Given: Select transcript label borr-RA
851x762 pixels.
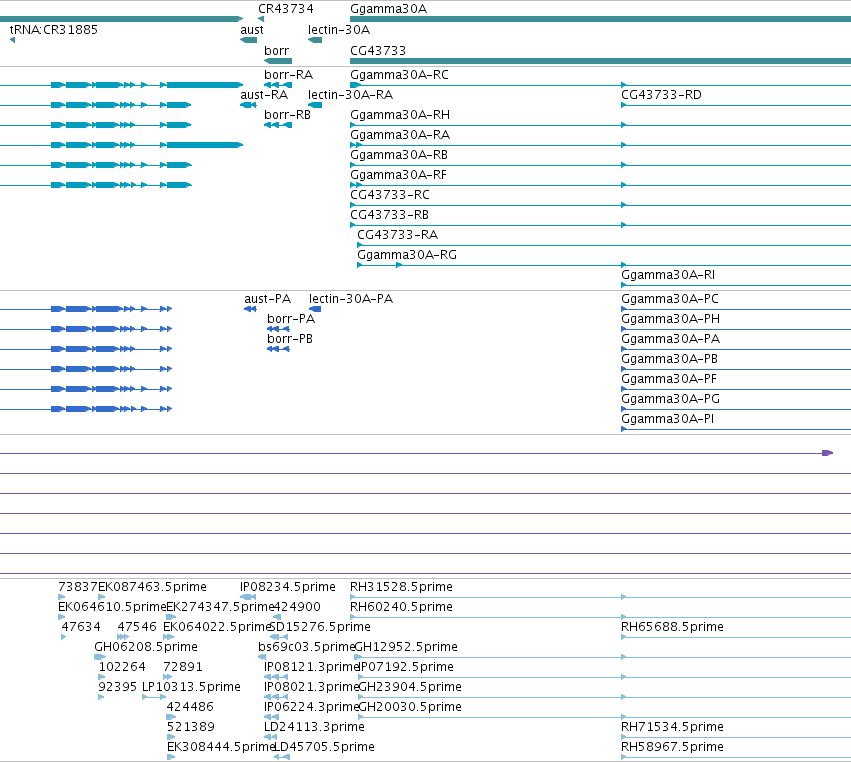Looking at the screenshot, I should click(x=288, y=75).
